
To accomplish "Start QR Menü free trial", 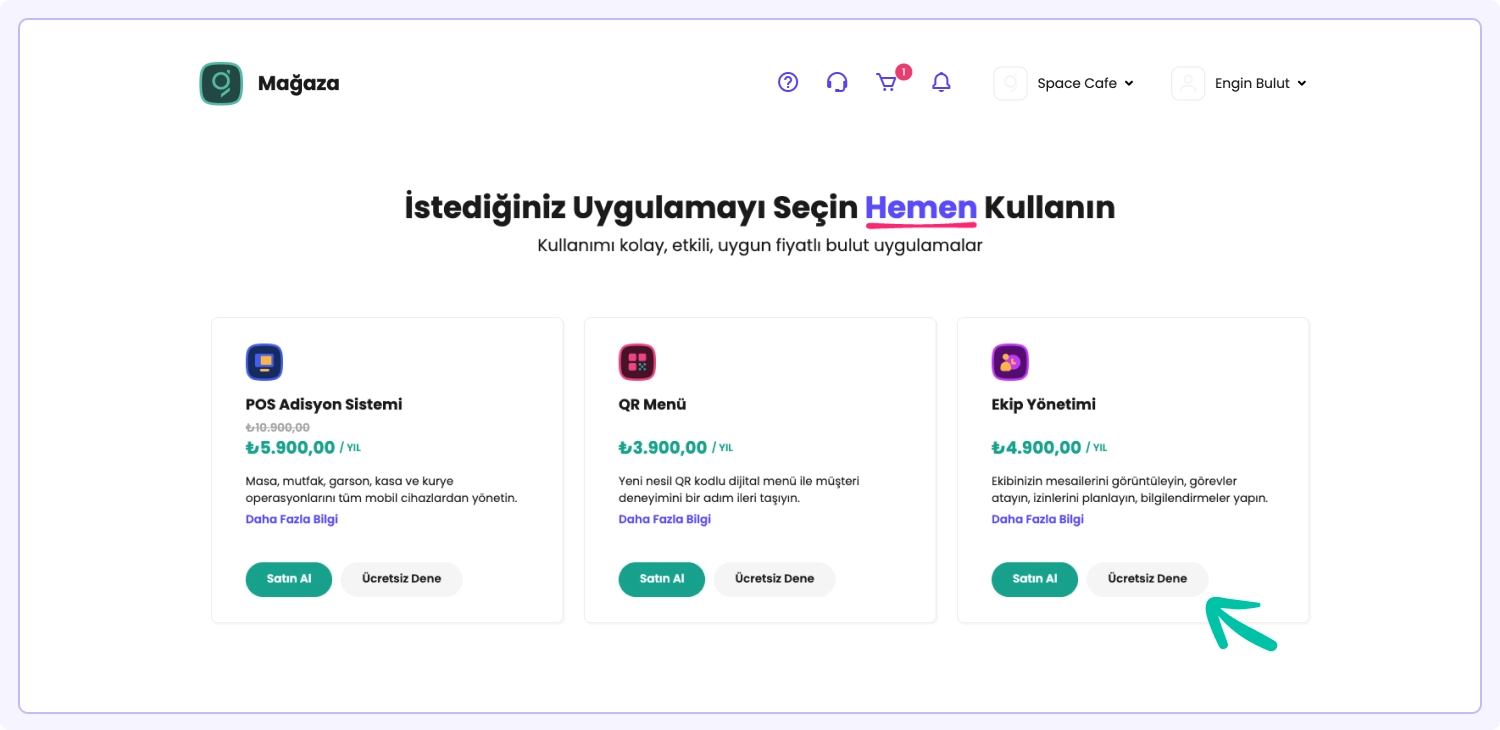I will click(x=774, y=579).
